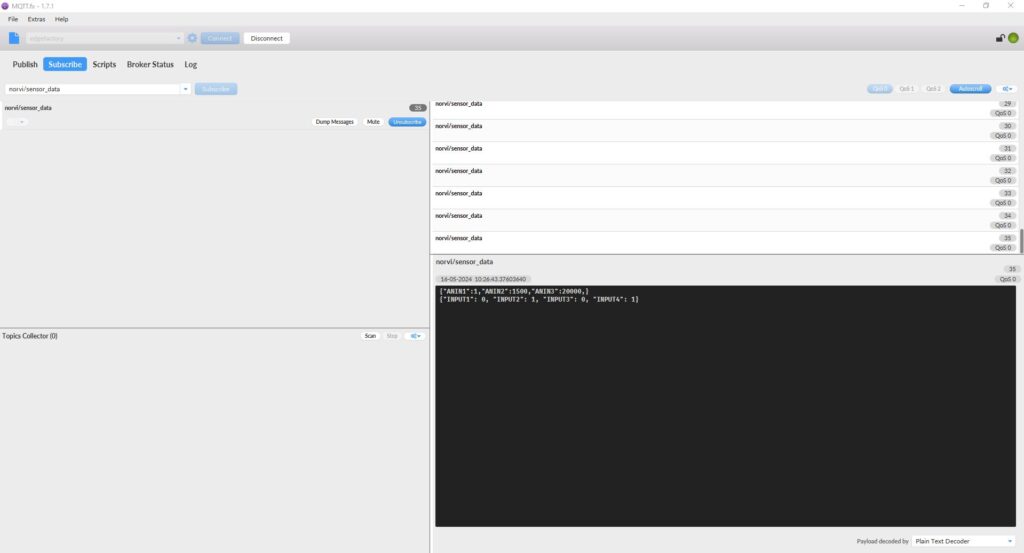Click the Disconnect button
Viewport: 1024px width, 553px height.
267,38
